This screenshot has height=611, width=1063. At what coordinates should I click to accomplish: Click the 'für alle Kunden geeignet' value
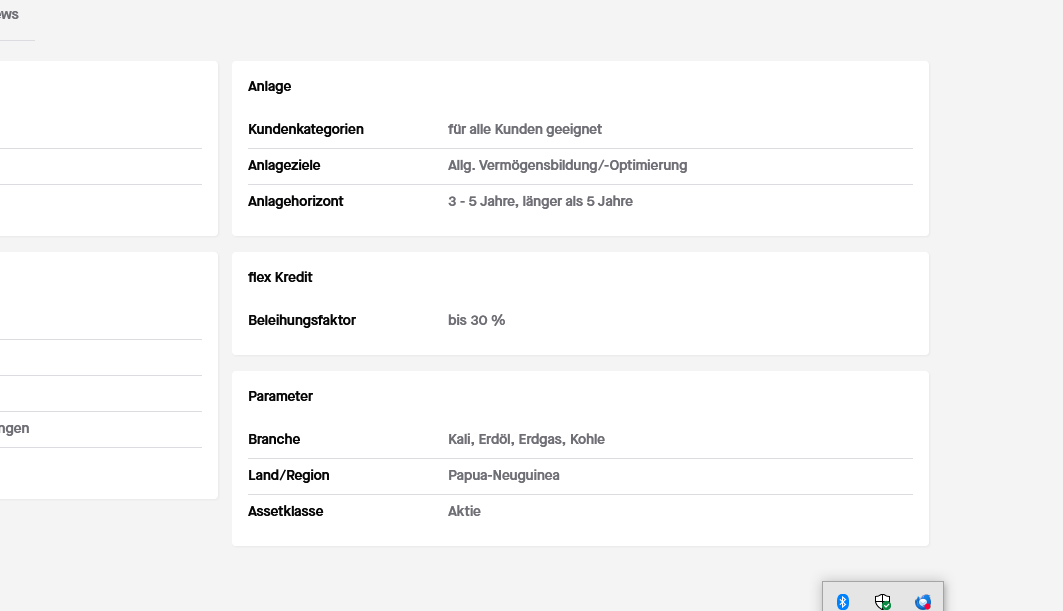pos(525,129)
